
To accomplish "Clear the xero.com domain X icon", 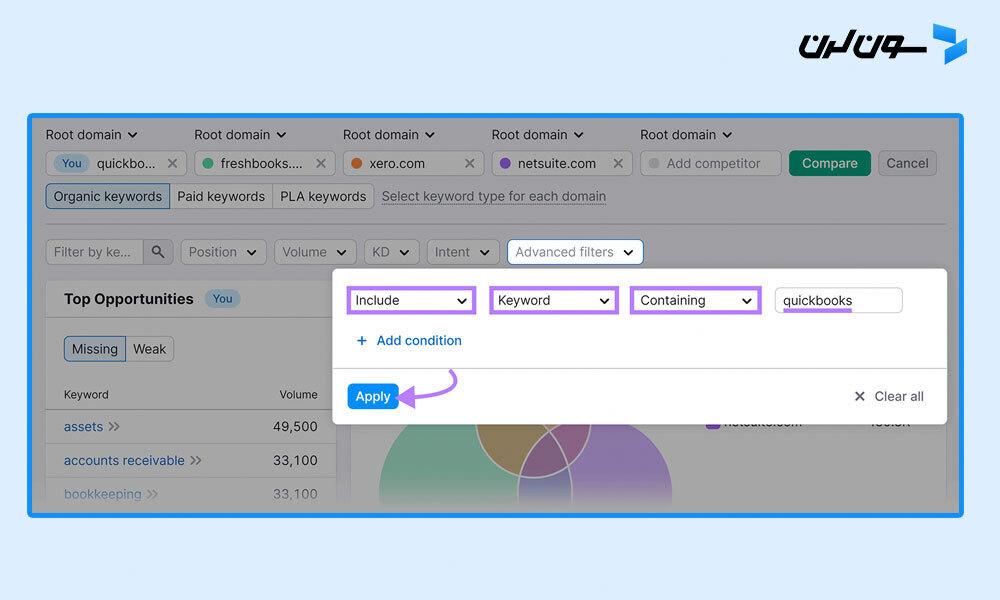I will [469, 163].
